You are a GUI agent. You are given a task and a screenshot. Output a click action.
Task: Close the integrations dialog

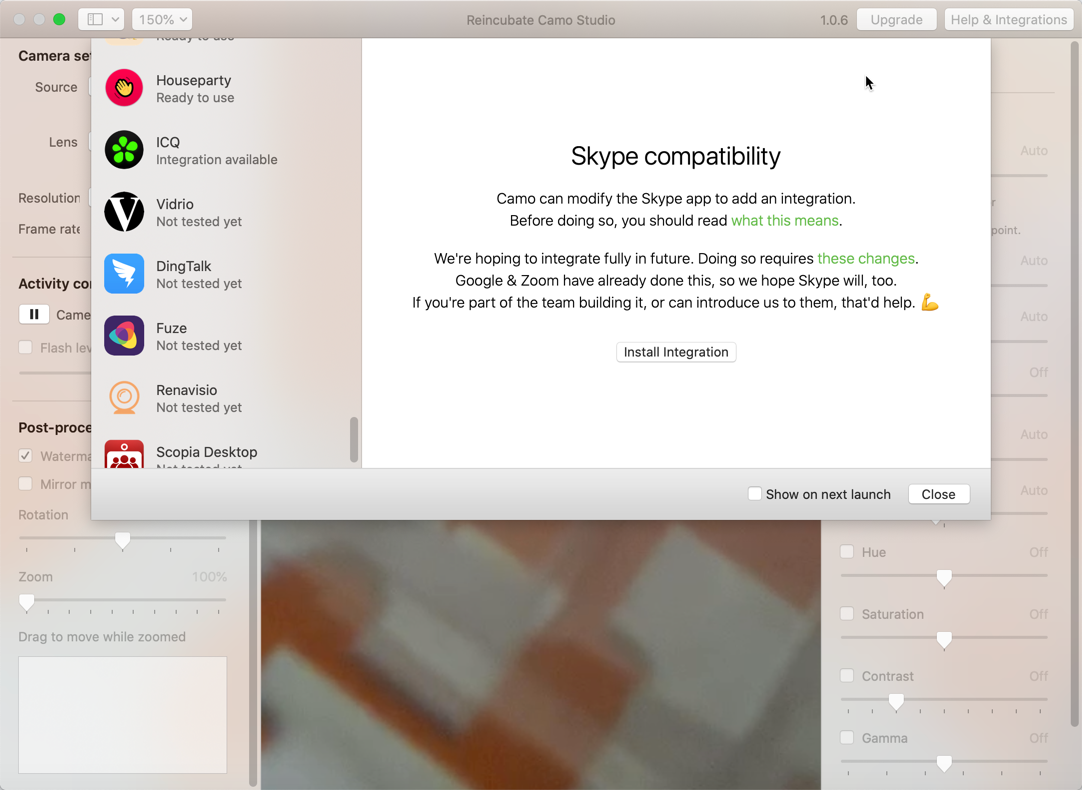[x=938, y=494]
